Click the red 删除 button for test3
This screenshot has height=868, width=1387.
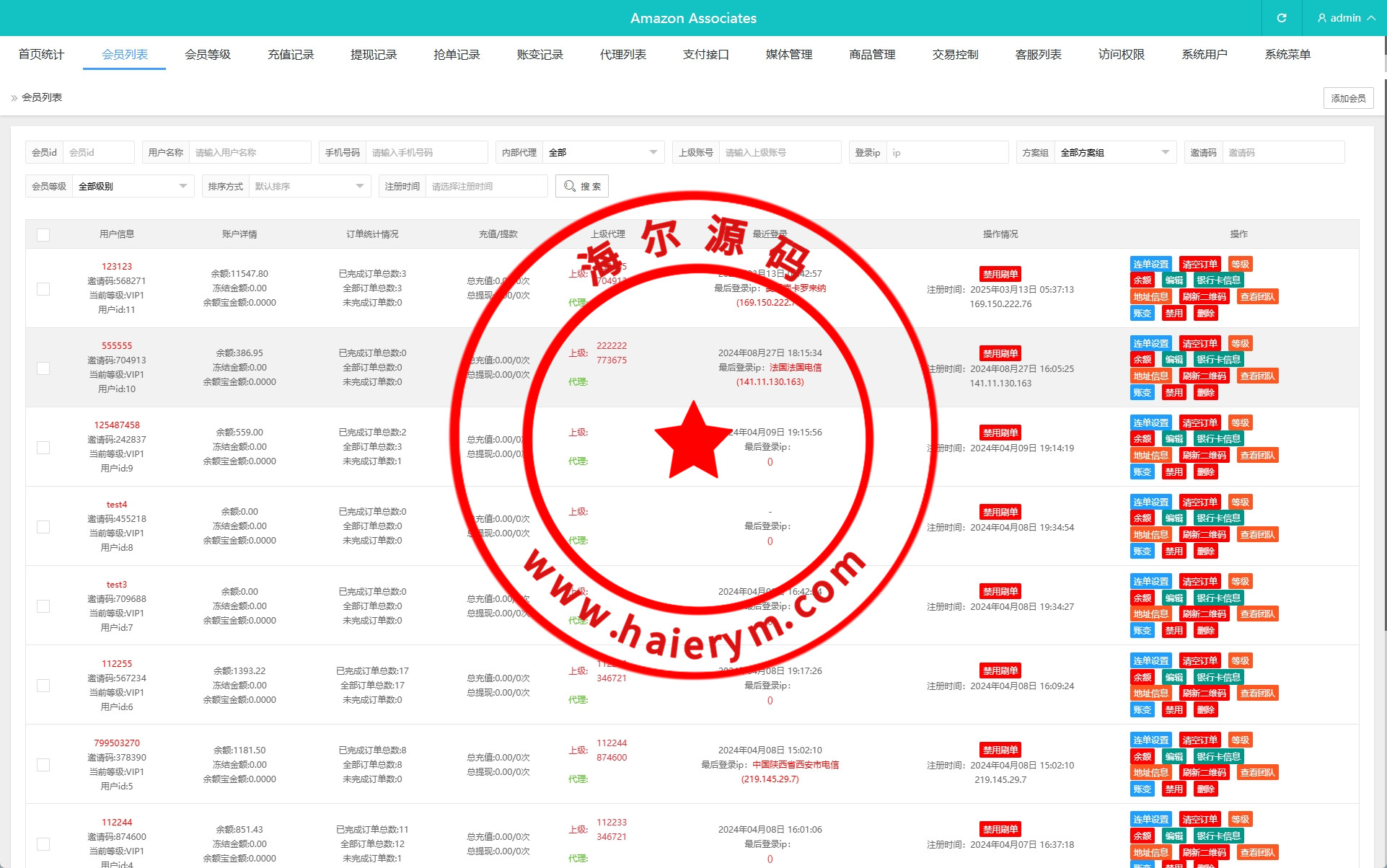click(1205, 631)
